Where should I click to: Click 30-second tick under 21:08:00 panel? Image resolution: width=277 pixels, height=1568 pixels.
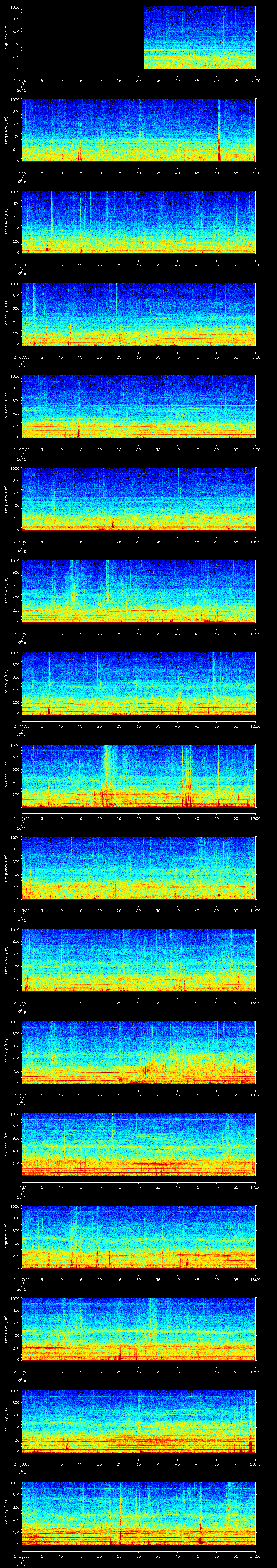pos(139,449)
